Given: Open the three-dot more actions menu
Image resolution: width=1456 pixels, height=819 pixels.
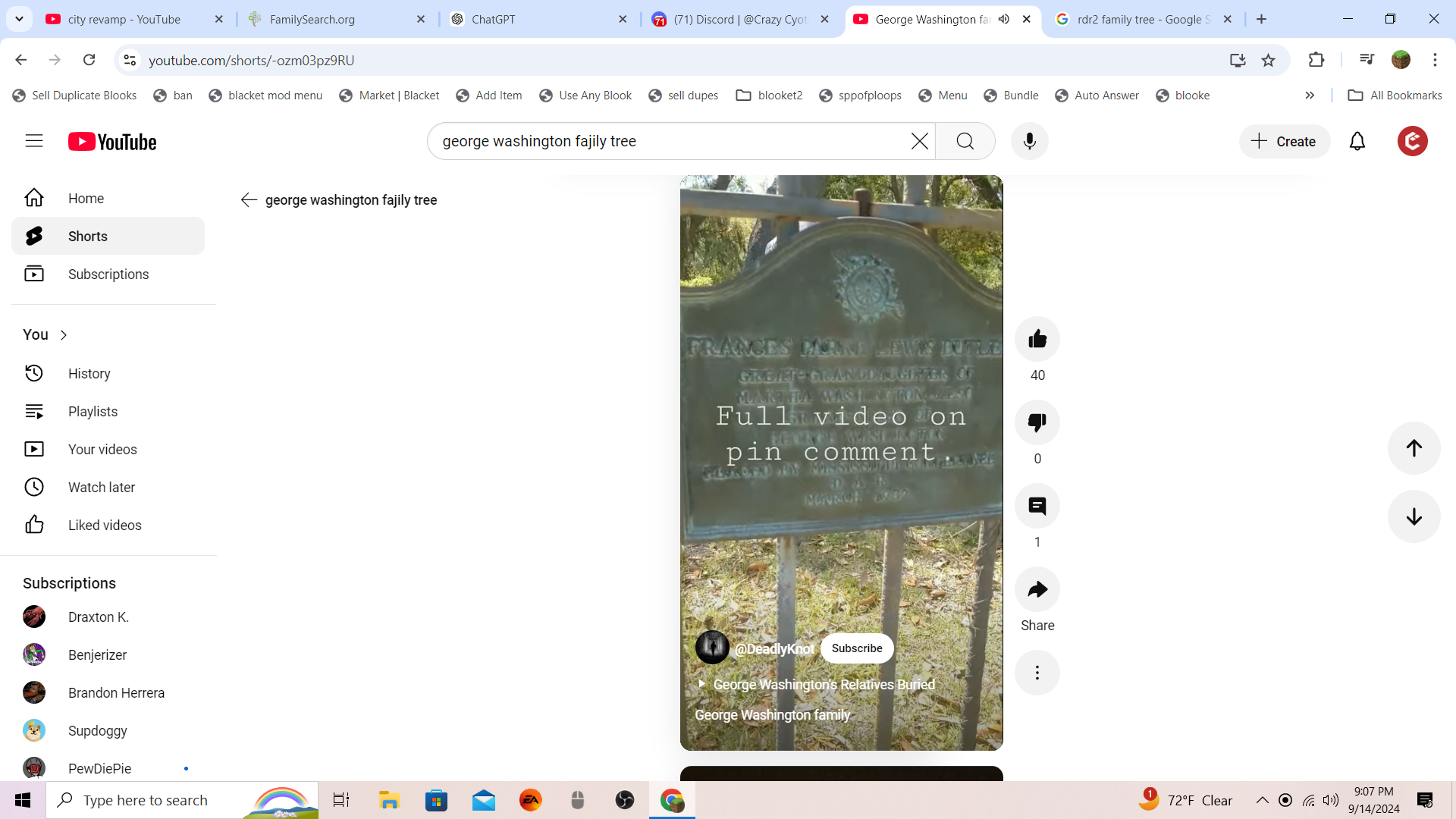Looking at the screenshot, I should [x=1037, y=673].
